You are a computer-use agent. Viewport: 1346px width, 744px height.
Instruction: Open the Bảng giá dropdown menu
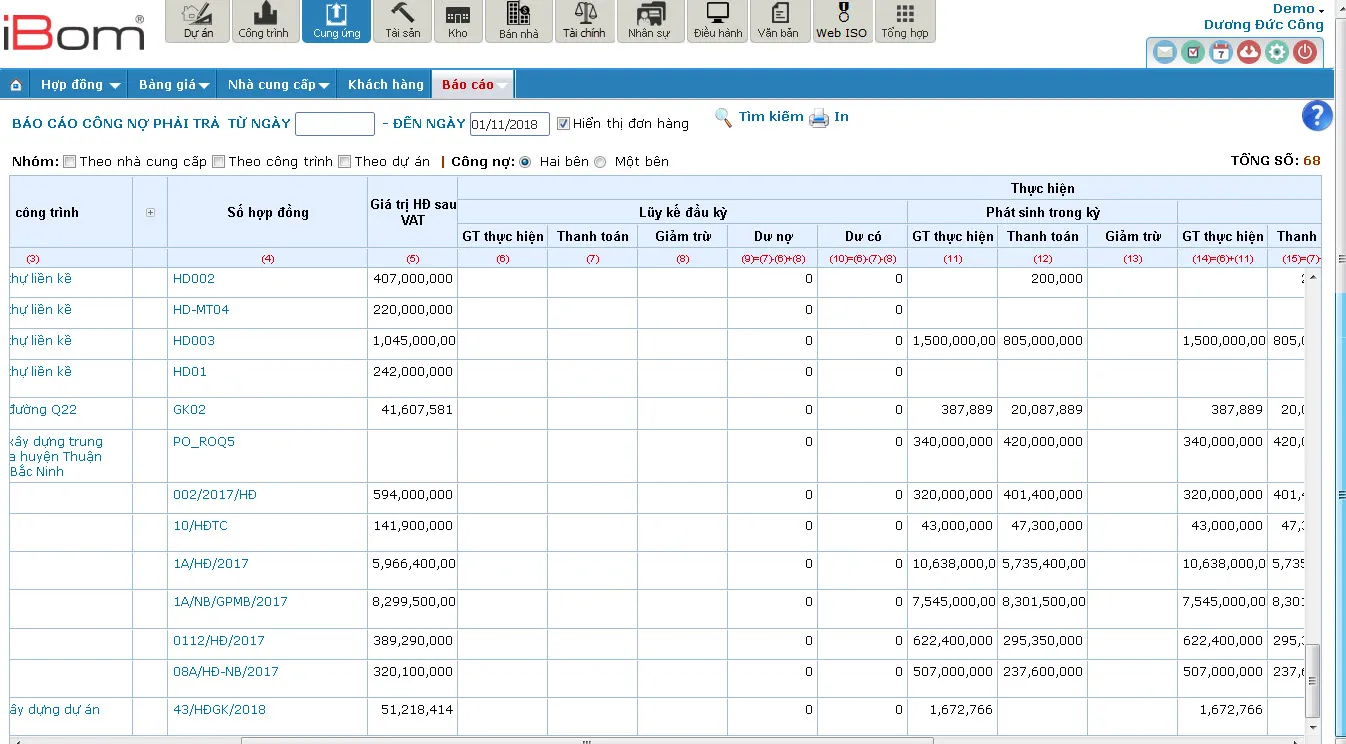pos(174,85)
